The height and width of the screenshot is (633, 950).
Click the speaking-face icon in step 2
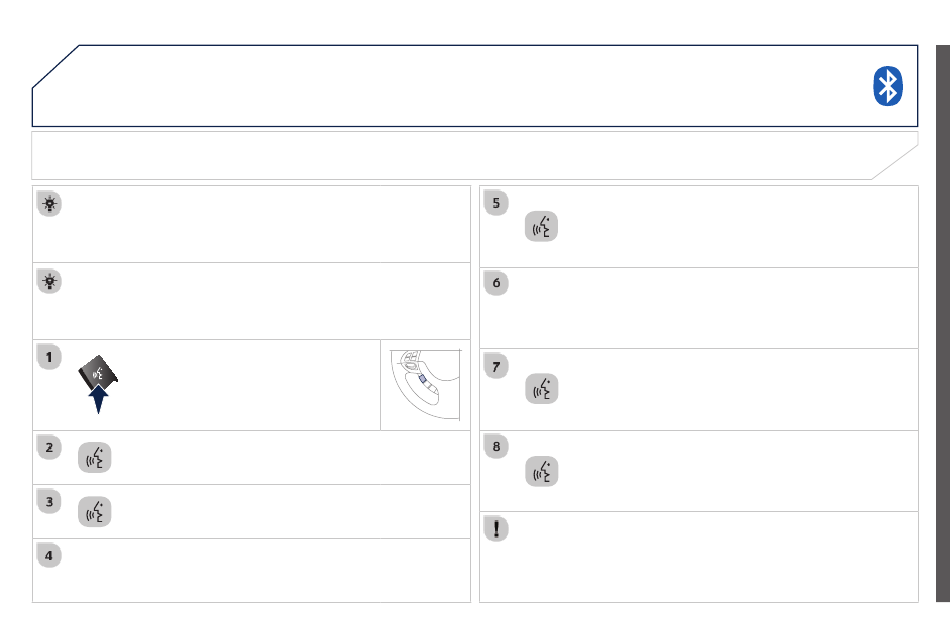(x=95, y=457)
